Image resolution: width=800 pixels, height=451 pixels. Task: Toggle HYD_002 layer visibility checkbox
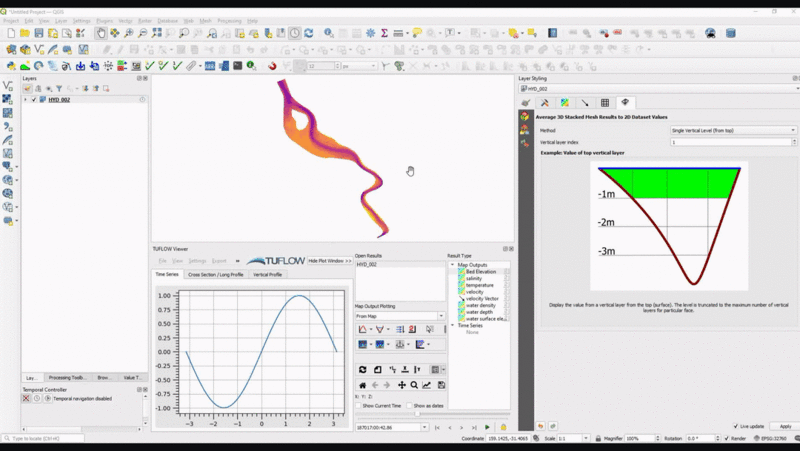(x=34, y=100)
